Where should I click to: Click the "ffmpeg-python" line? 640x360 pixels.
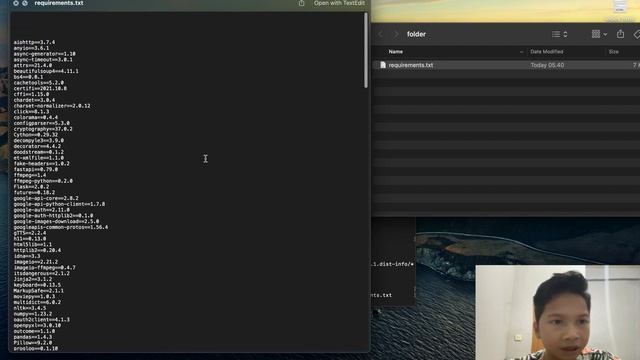(x=43, y=181)
